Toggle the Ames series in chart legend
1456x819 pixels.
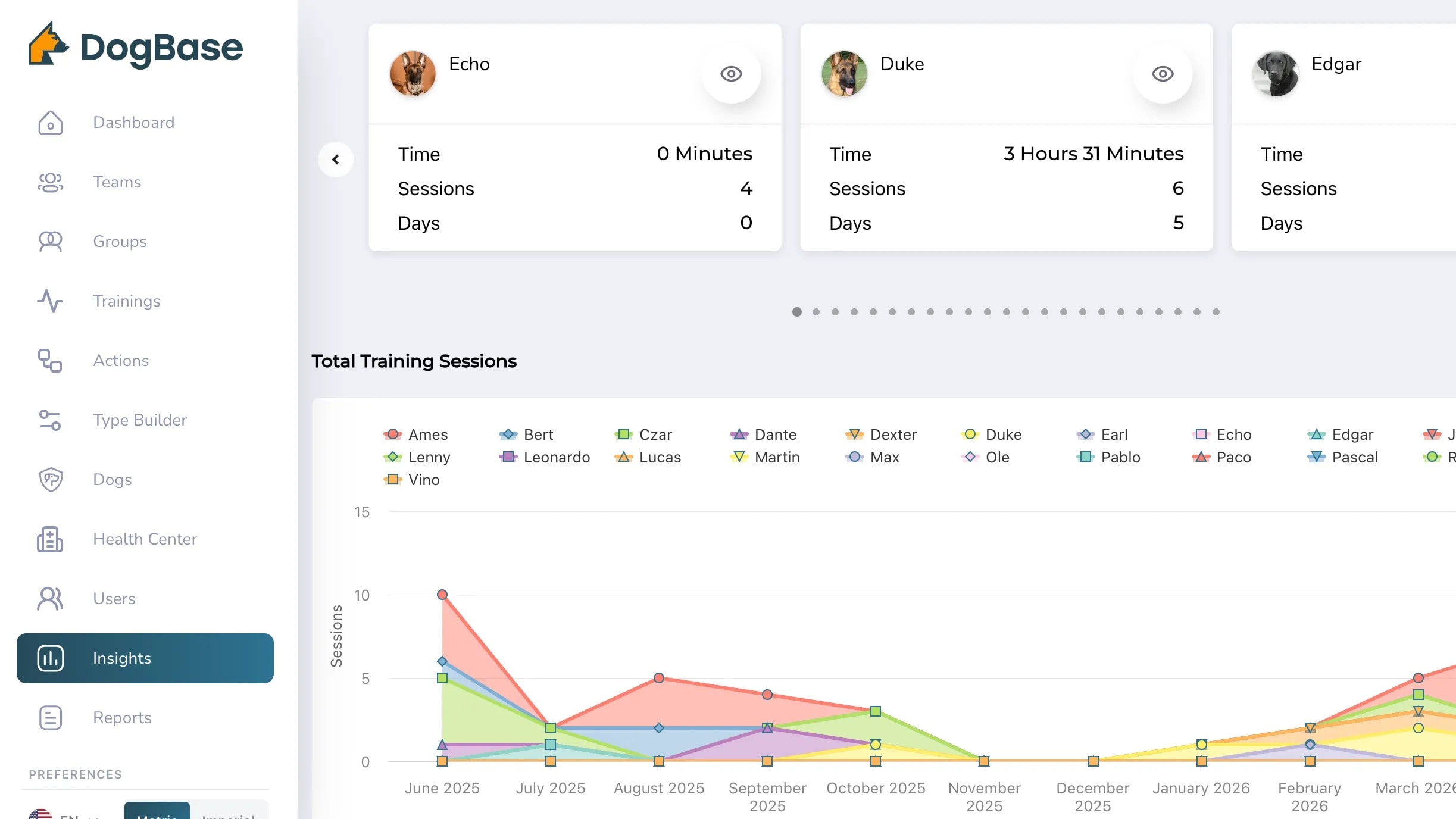[416, 434]
